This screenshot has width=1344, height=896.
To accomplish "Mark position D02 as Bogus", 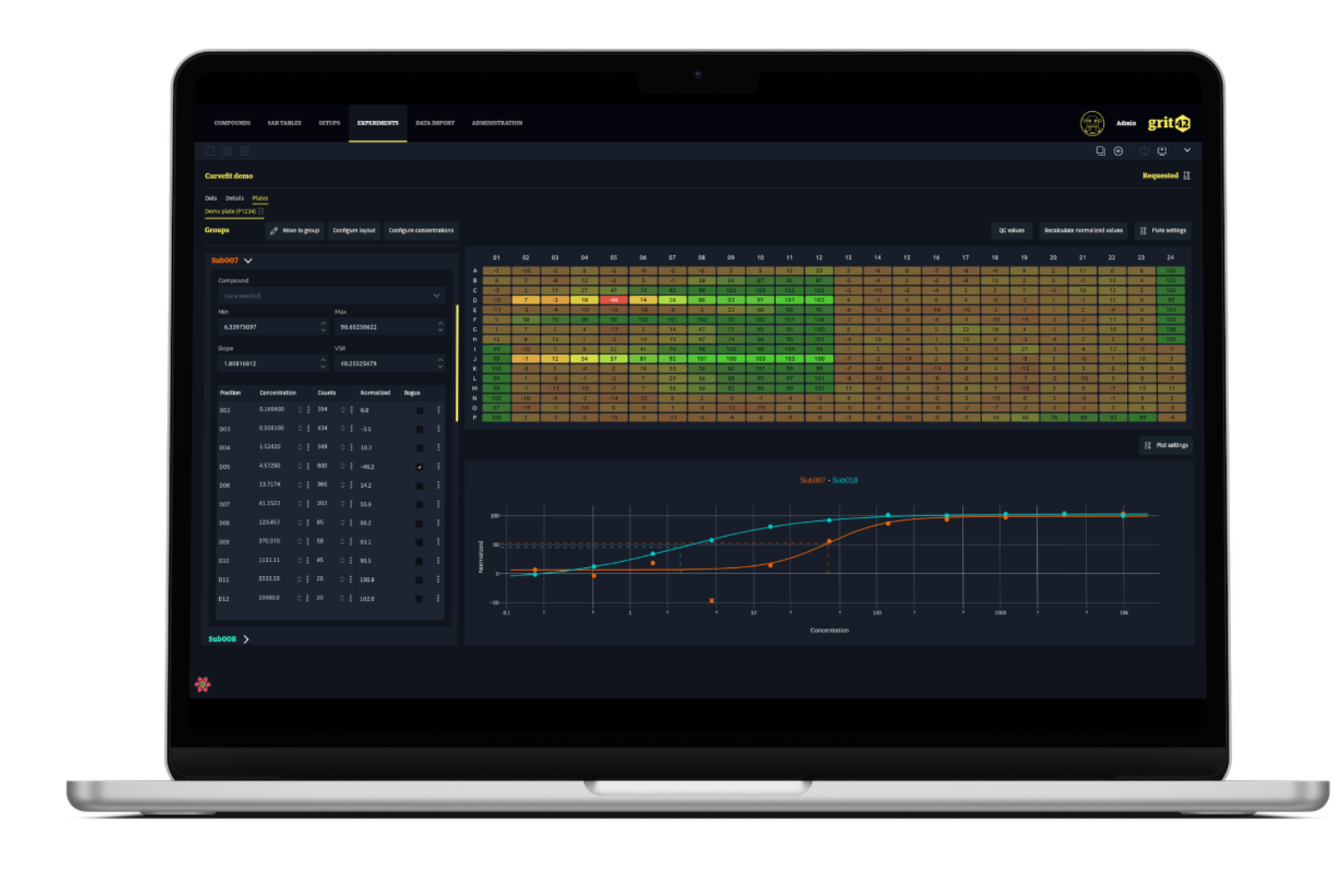I will click(419, 410).
